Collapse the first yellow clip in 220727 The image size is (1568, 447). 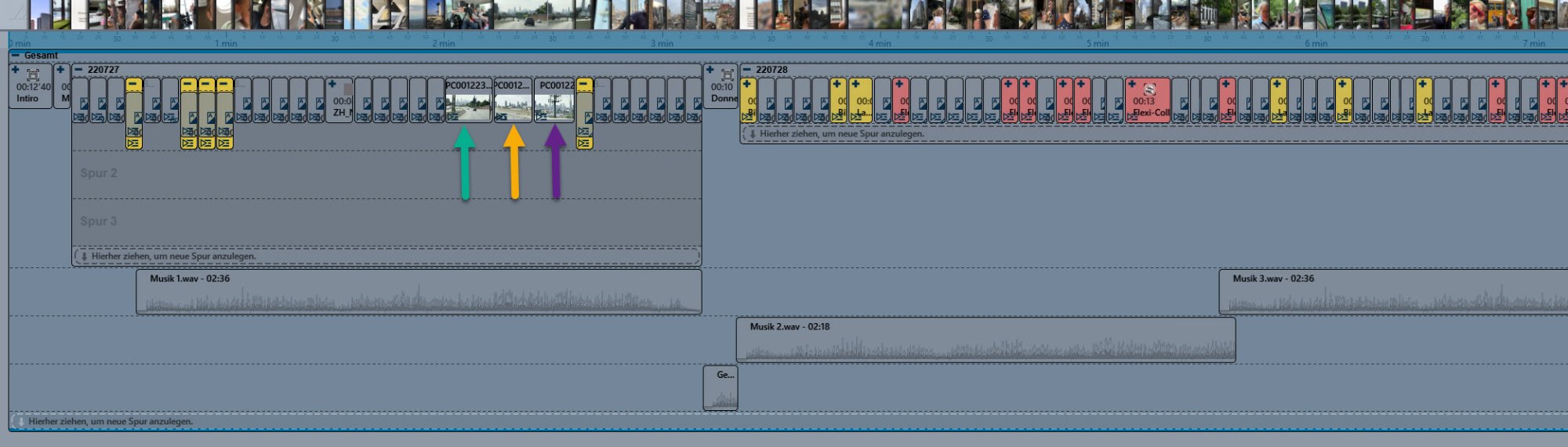[x=134, y=84]
